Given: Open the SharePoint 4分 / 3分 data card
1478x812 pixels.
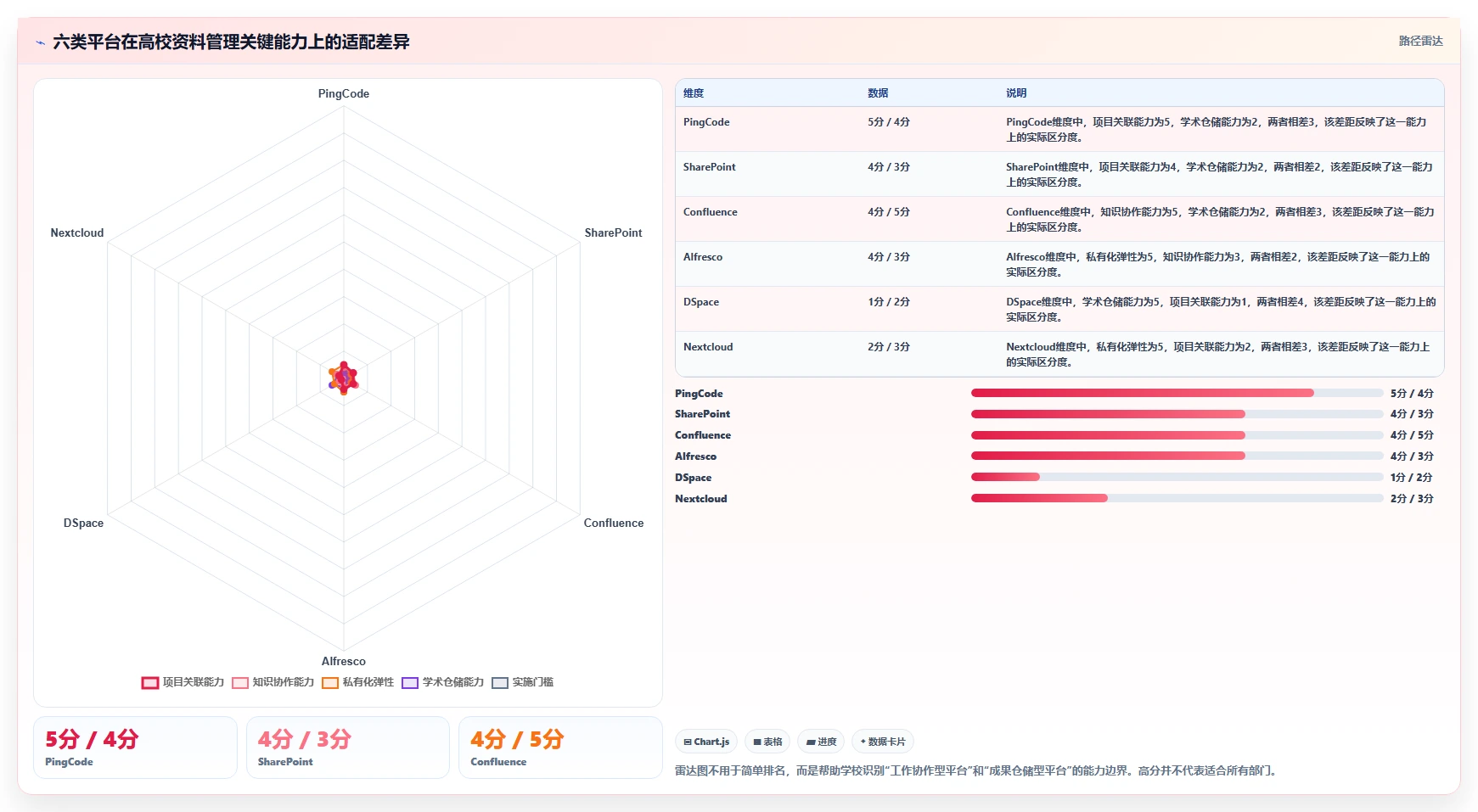Looking at the screenshot, I should tap(348, 748).
